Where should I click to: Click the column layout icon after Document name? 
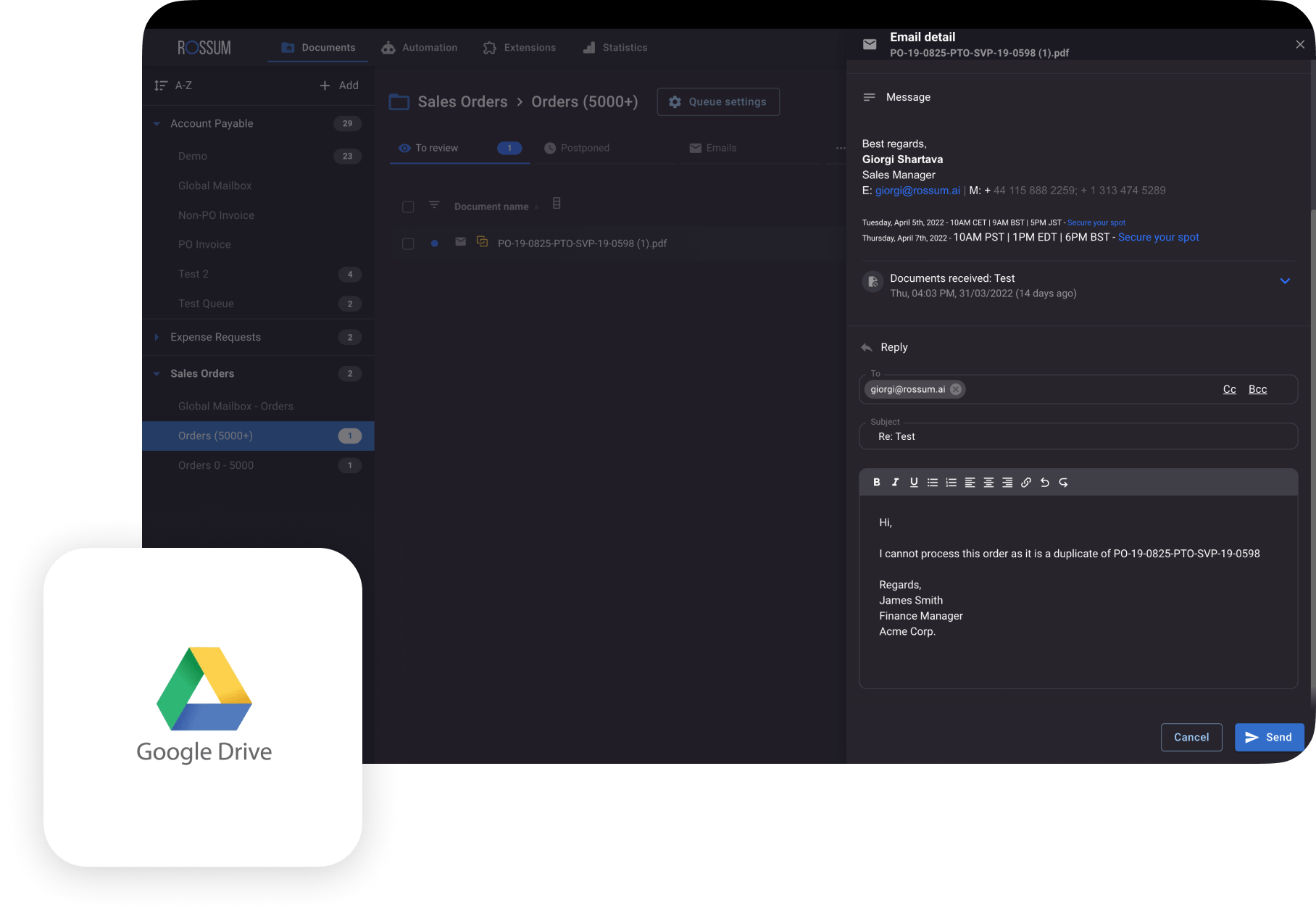pyautogui.click(x=557, y=204)
